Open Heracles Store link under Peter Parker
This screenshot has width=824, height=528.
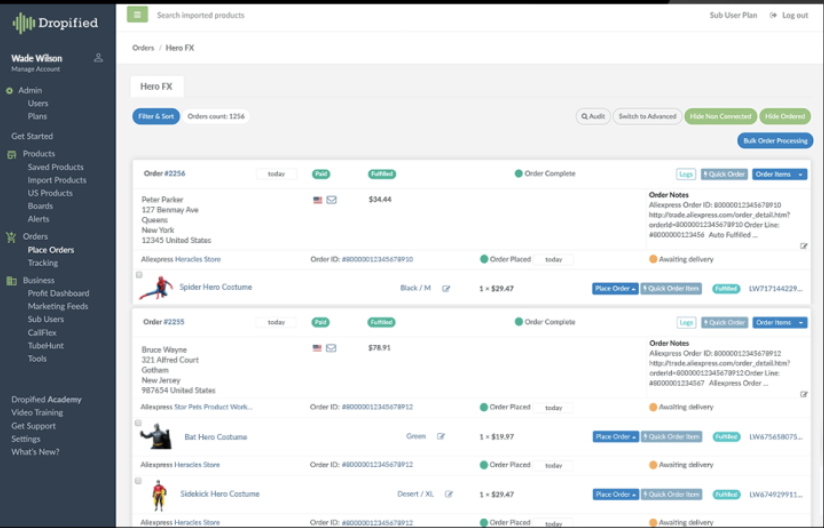coord(198,259)
